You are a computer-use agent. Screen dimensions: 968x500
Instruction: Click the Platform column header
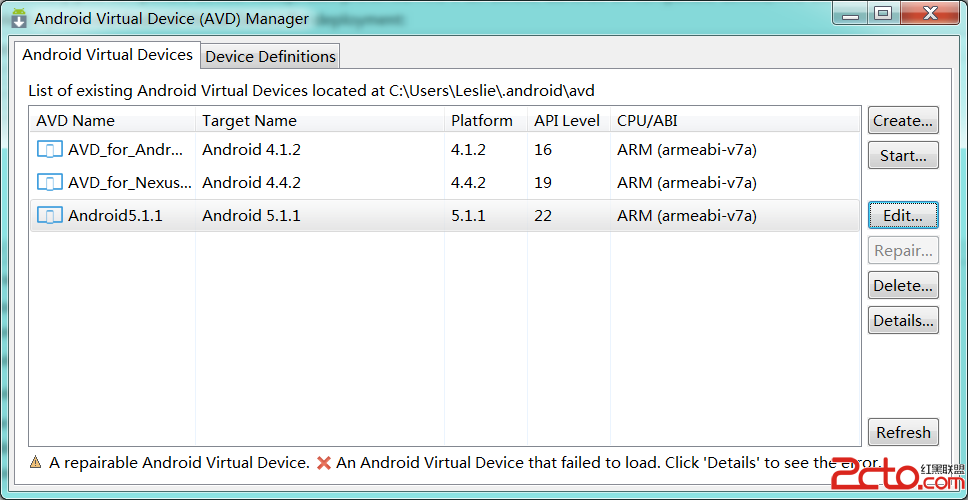click(x=481, y=120)
